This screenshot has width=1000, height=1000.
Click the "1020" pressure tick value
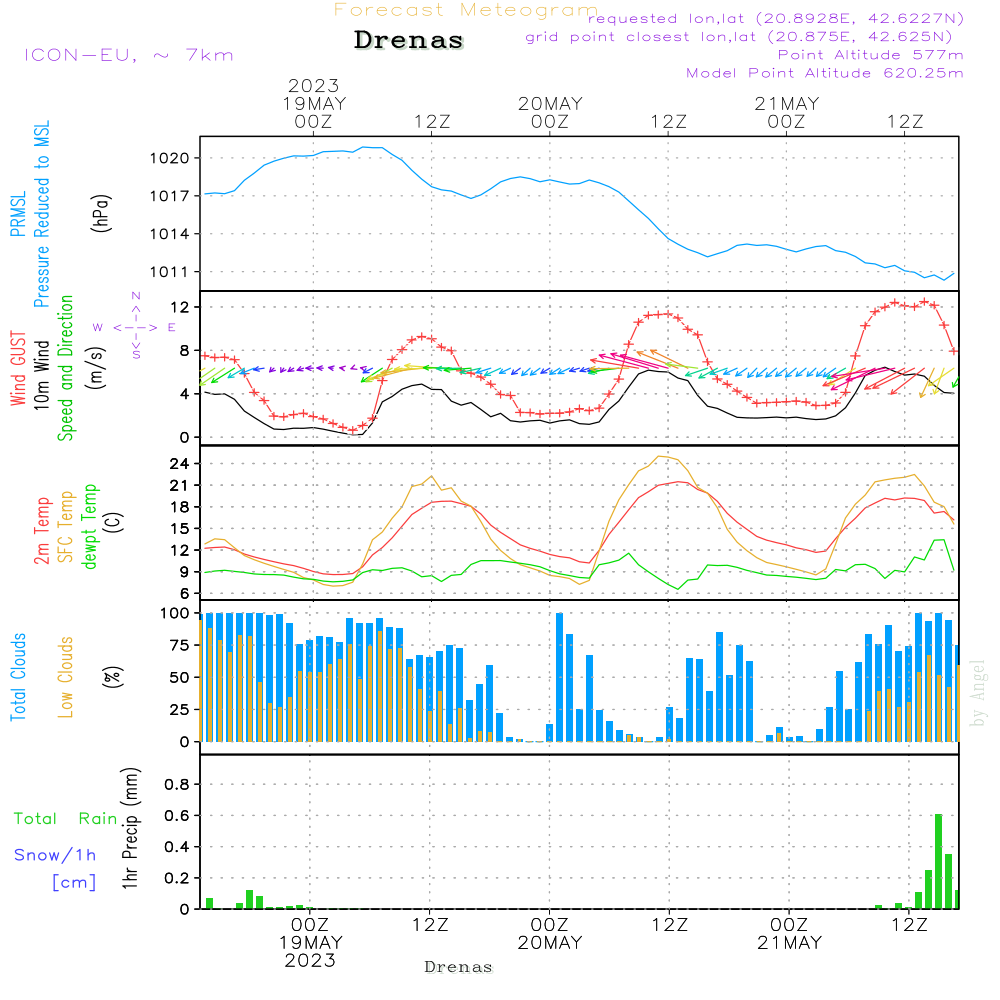tap(170, 159)
